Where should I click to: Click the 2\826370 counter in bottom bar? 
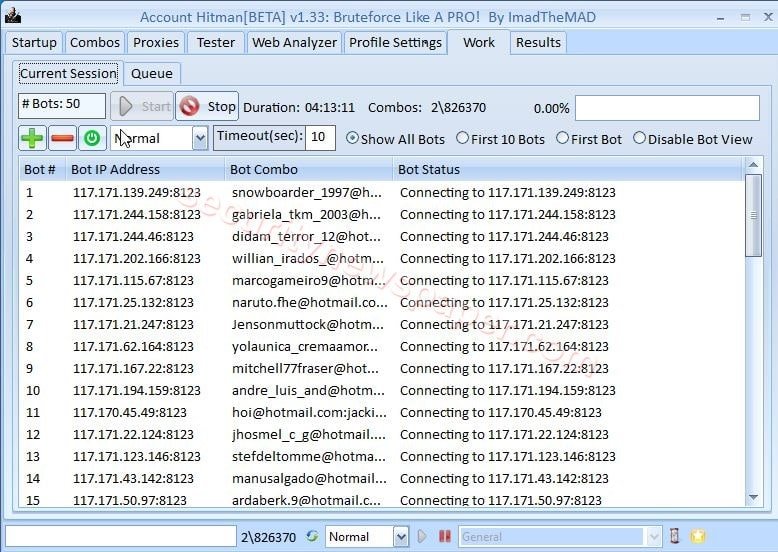268,537
